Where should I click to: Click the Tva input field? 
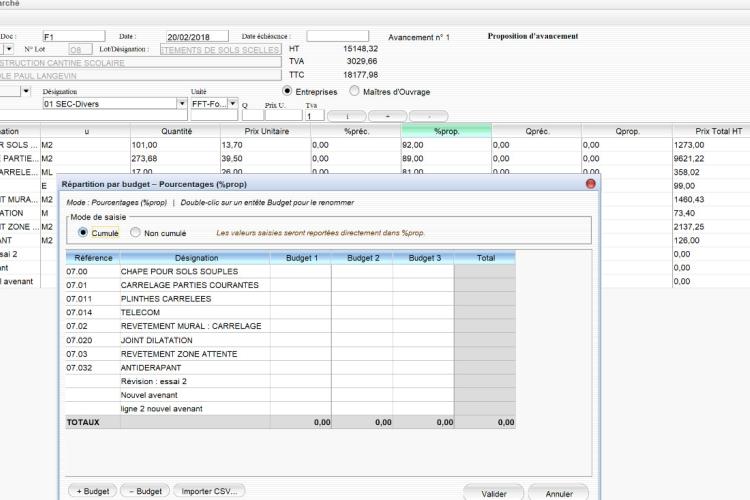(x=315, y=116)
